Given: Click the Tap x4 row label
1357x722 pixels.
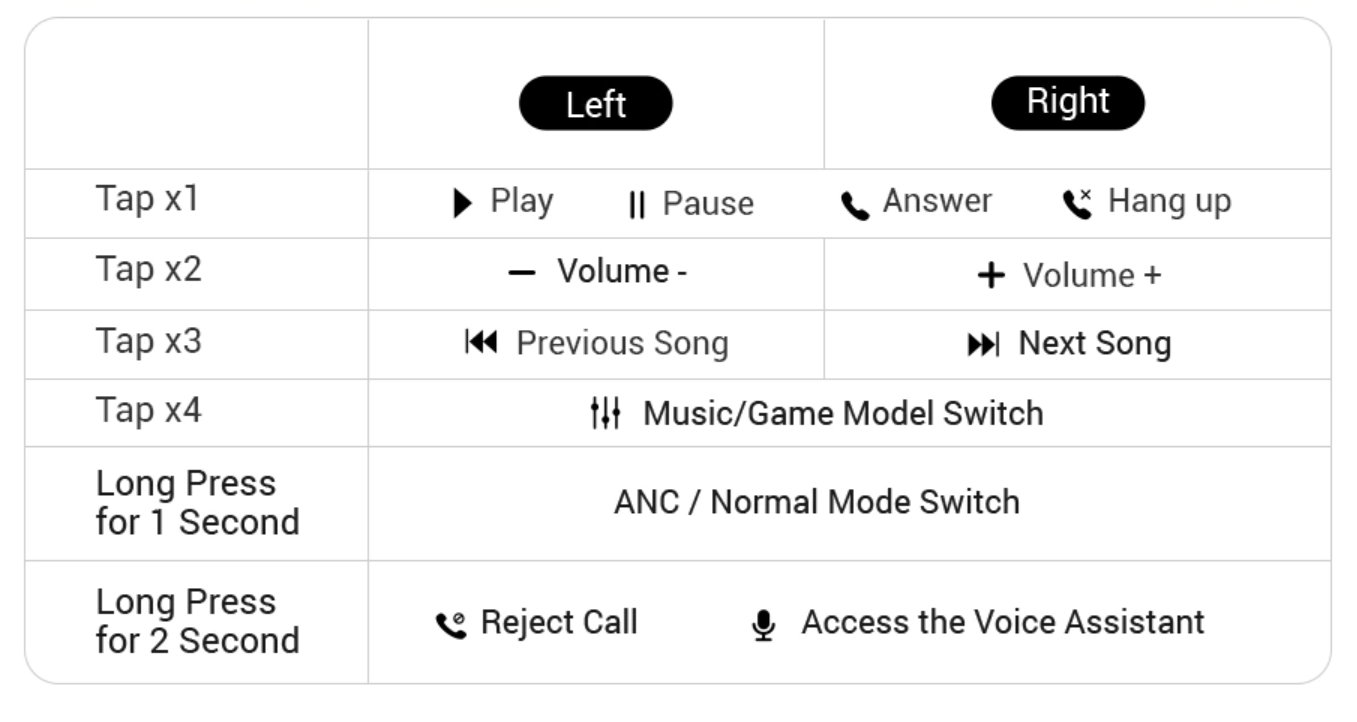Looking at the screenshot, I should click(148, 410).
